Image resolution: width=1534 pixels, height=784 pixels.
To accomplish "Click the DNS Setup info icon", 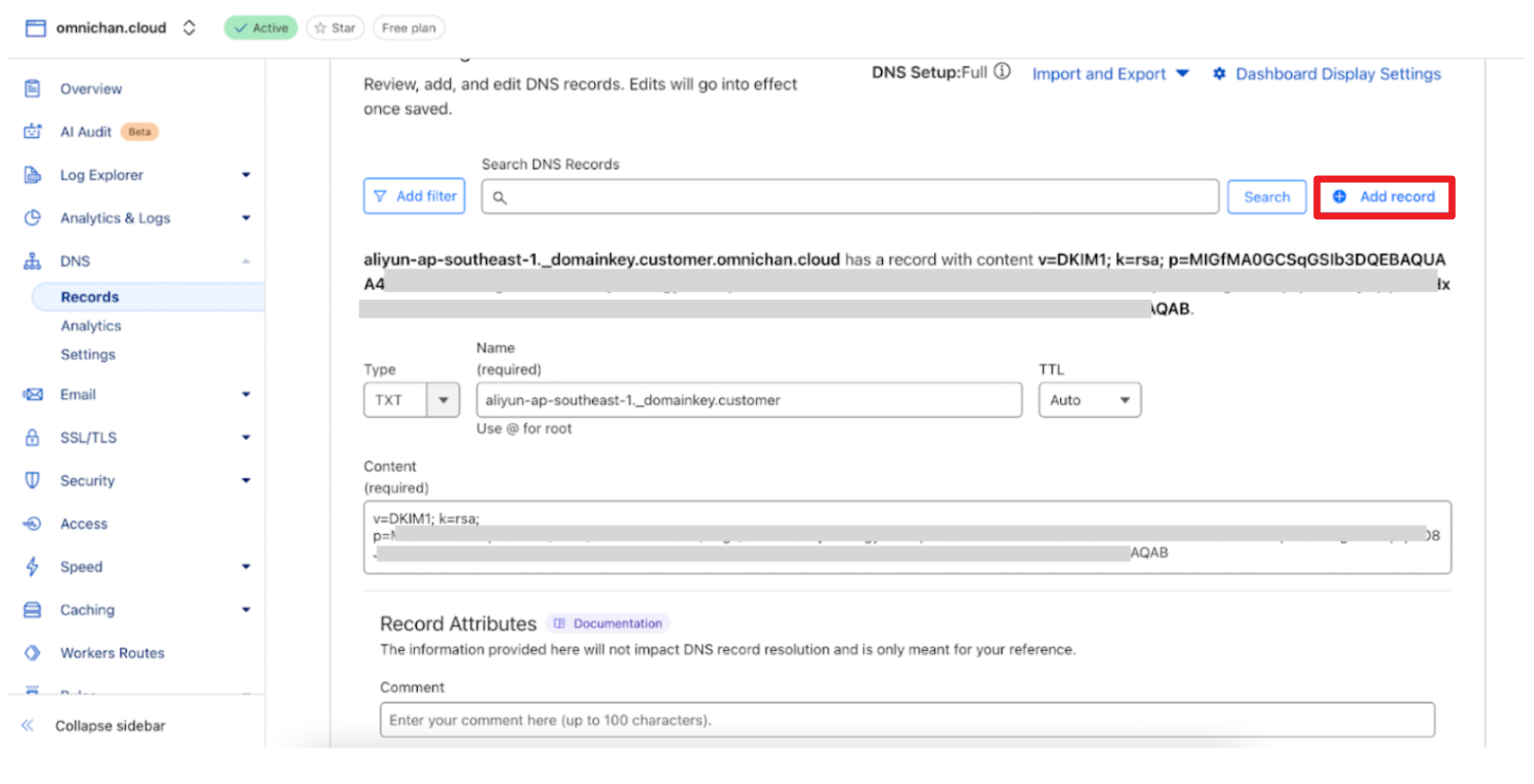I will [x=1002, y=73].
